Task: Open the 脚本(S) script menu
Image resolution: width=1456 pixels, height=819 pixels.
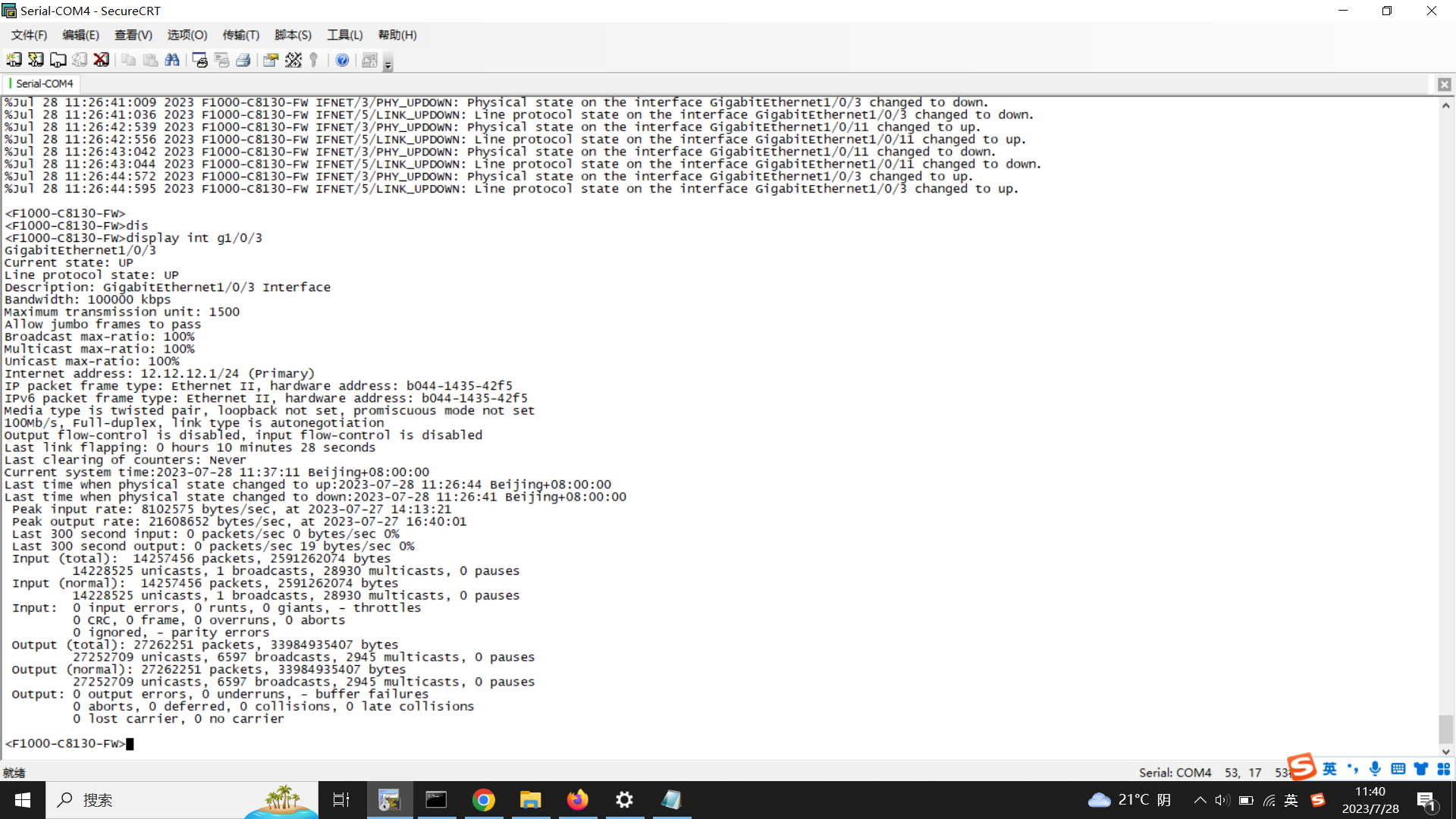Action: (293, 35)
